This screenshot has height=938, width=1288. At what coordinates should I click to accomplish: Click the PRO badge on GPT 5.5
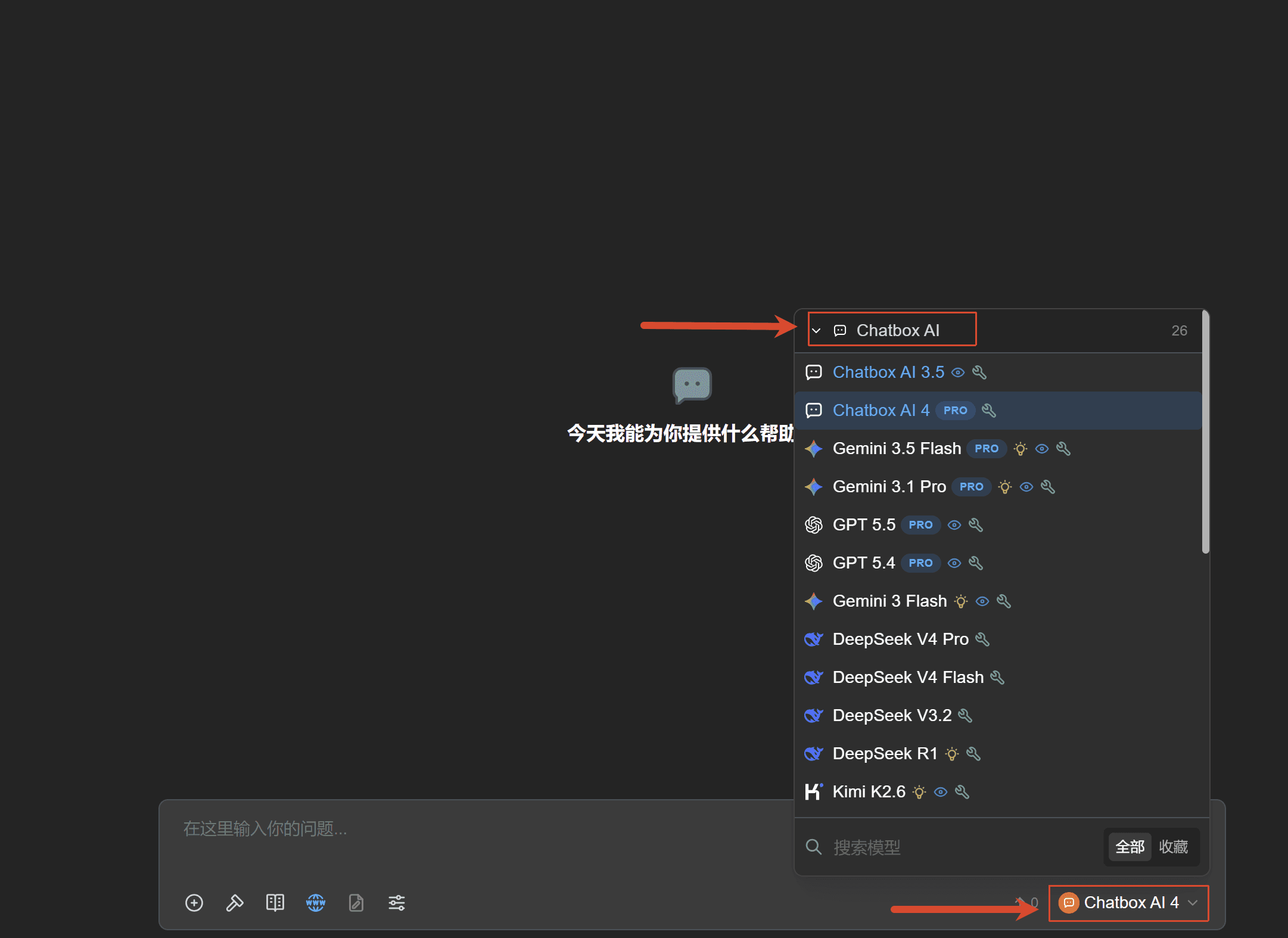click(x=920, y=525)
